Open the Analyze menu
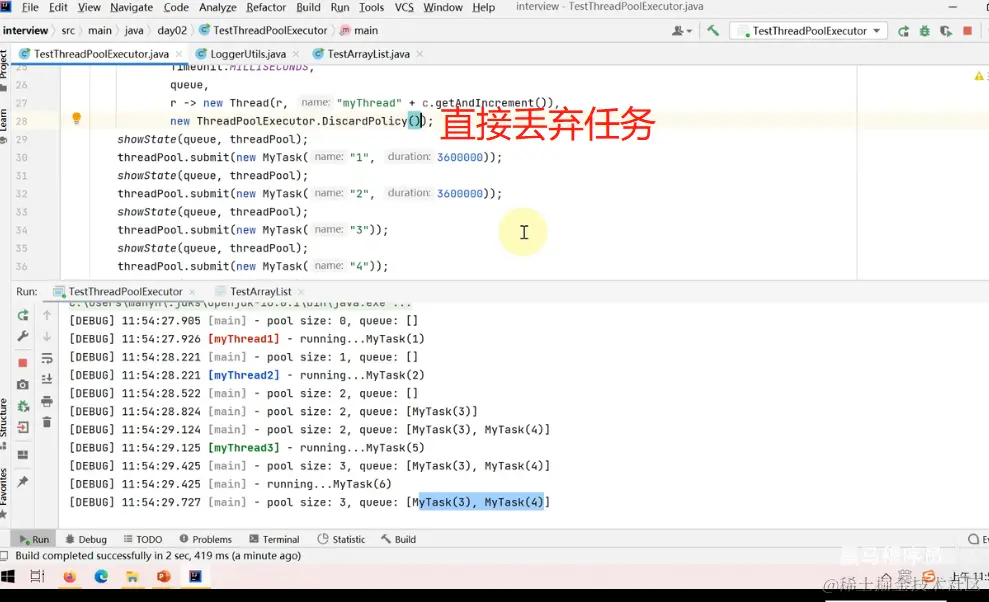This screenshot has width=989, height=602. pyautogui.click(x=218, y=7)
